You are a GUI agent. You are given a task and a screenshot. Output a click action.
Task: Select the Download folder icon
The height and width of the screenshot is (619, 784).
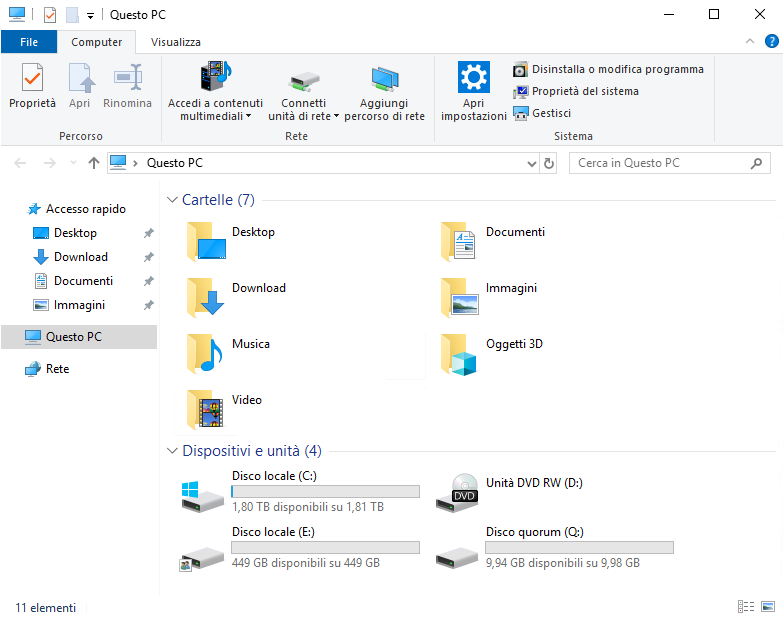pyautogui.click(x=206, y=298)
